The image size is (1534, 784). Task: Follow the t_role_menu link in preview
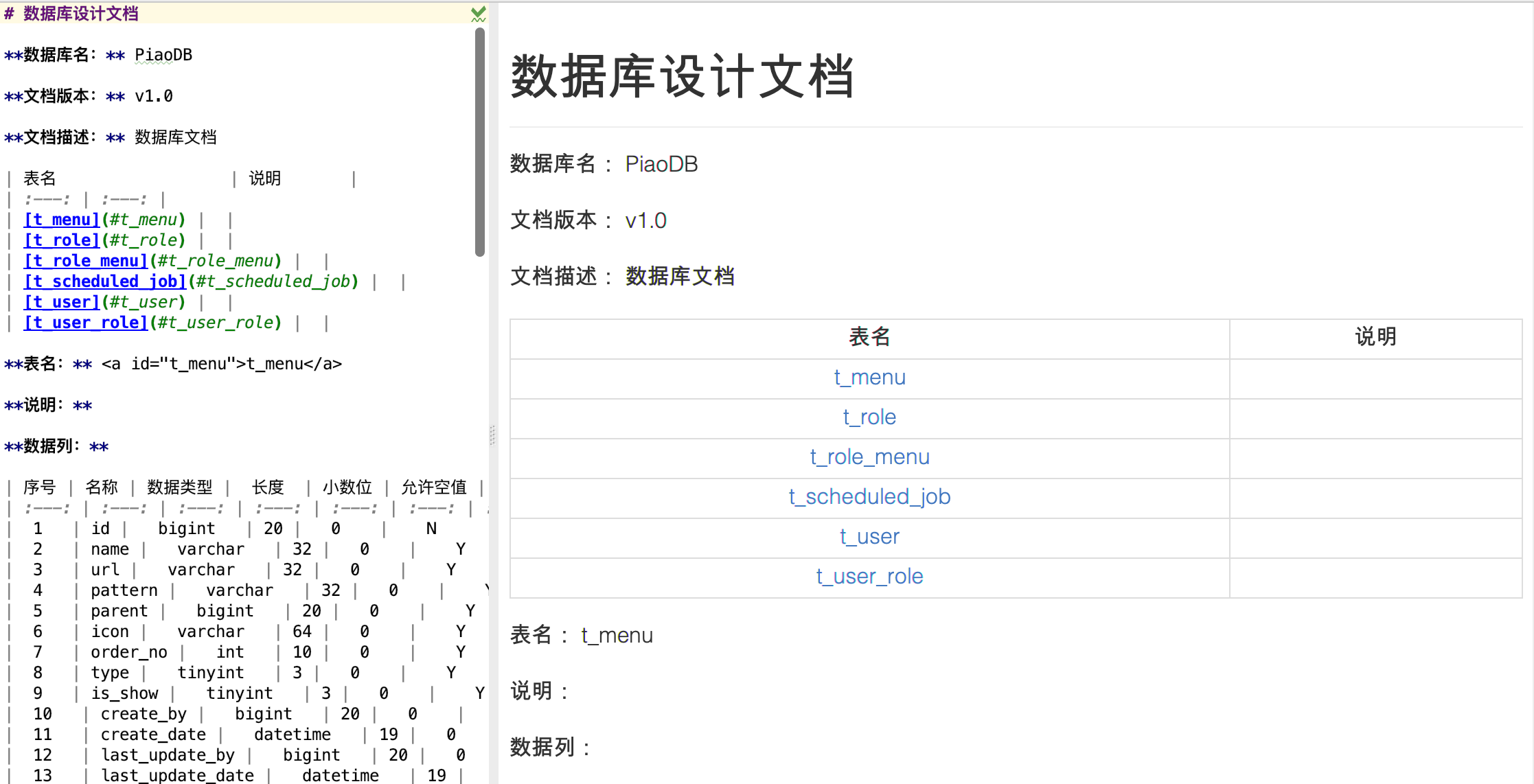pos(869,457)
